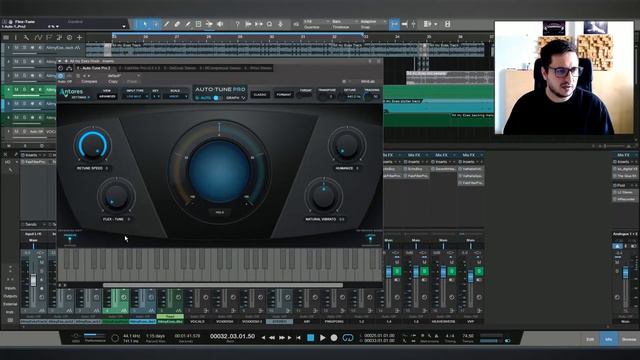
Task: Select the Listen speaker tool in the toolbar
Action: tap(220, 24)
